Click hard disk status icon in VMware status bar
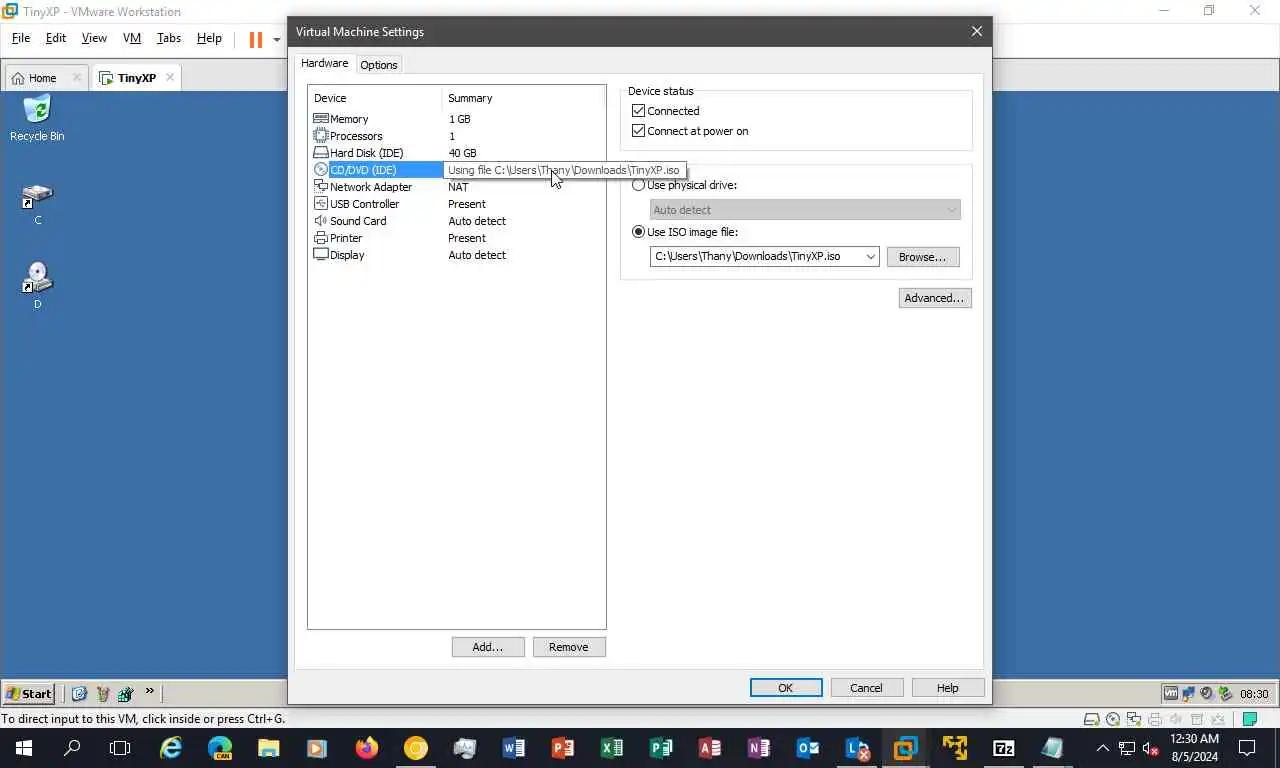 pyautogui.click(x=1093, y=719)
